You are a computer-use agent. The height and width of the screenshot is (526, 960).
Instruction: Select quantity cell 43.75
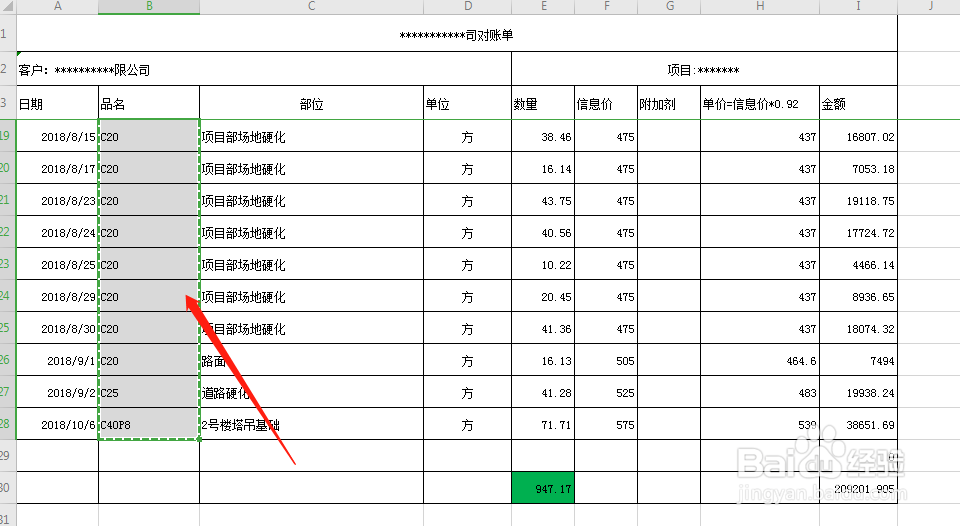[x=543, y=200]
